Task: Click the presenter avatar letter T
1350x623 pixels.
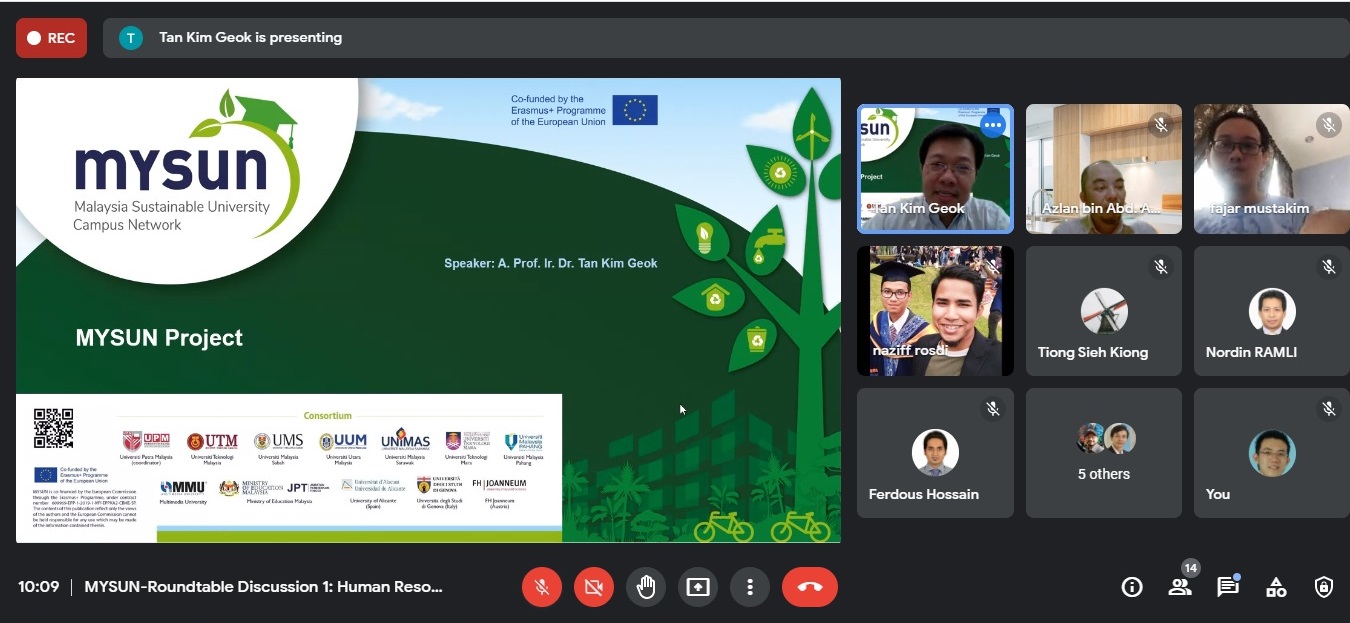Action: 130,38
